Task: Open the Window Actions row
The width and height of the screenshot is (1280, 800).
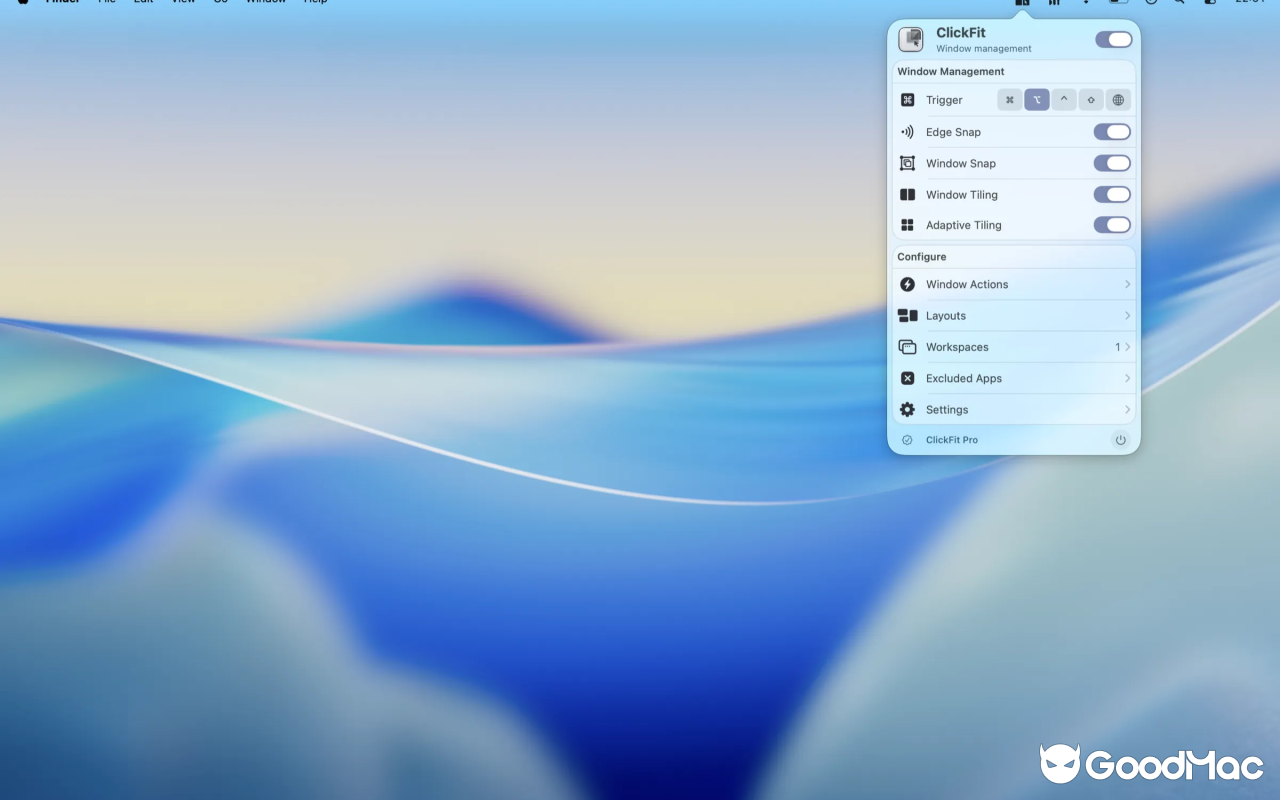Action: pyautogui.click(x=1014, y=285)
